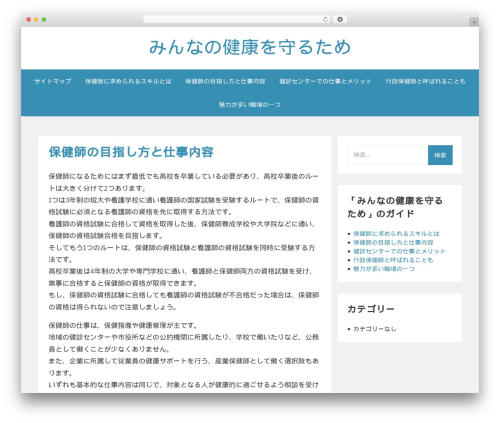Click the line starting 保健師の仕事は、保健指導
The image size is (500, 423).
click(123, 325)
